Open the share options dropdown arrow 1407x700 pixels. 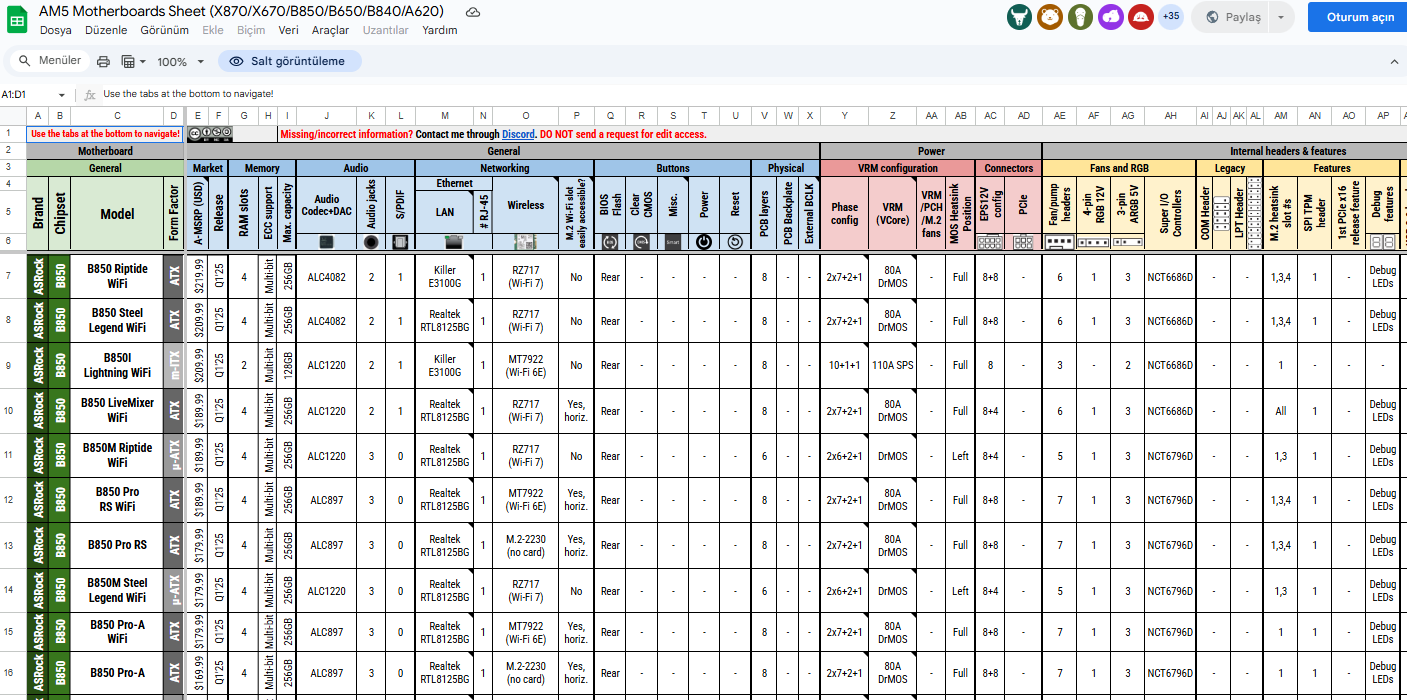click(x=1283, y=17)
